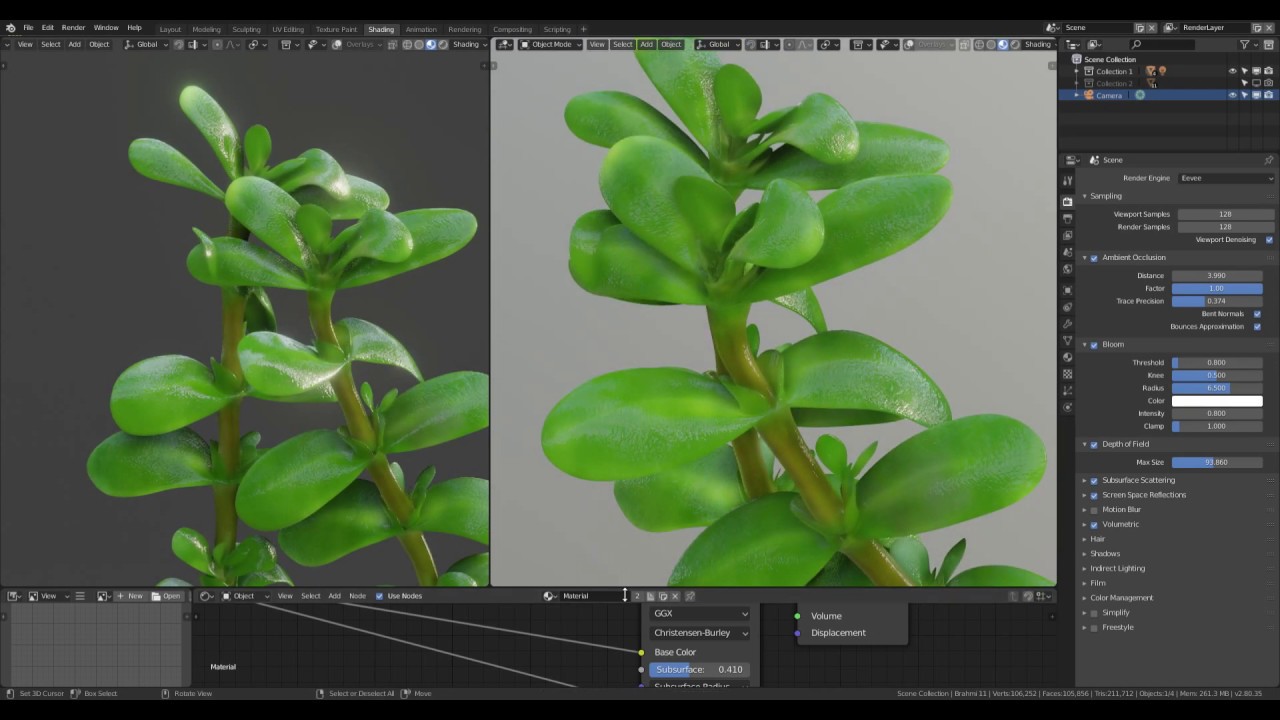Viewport: 1280px width, 720px height.
Task: Select rendered shading in right viewport
Action: pos(1015,44)
